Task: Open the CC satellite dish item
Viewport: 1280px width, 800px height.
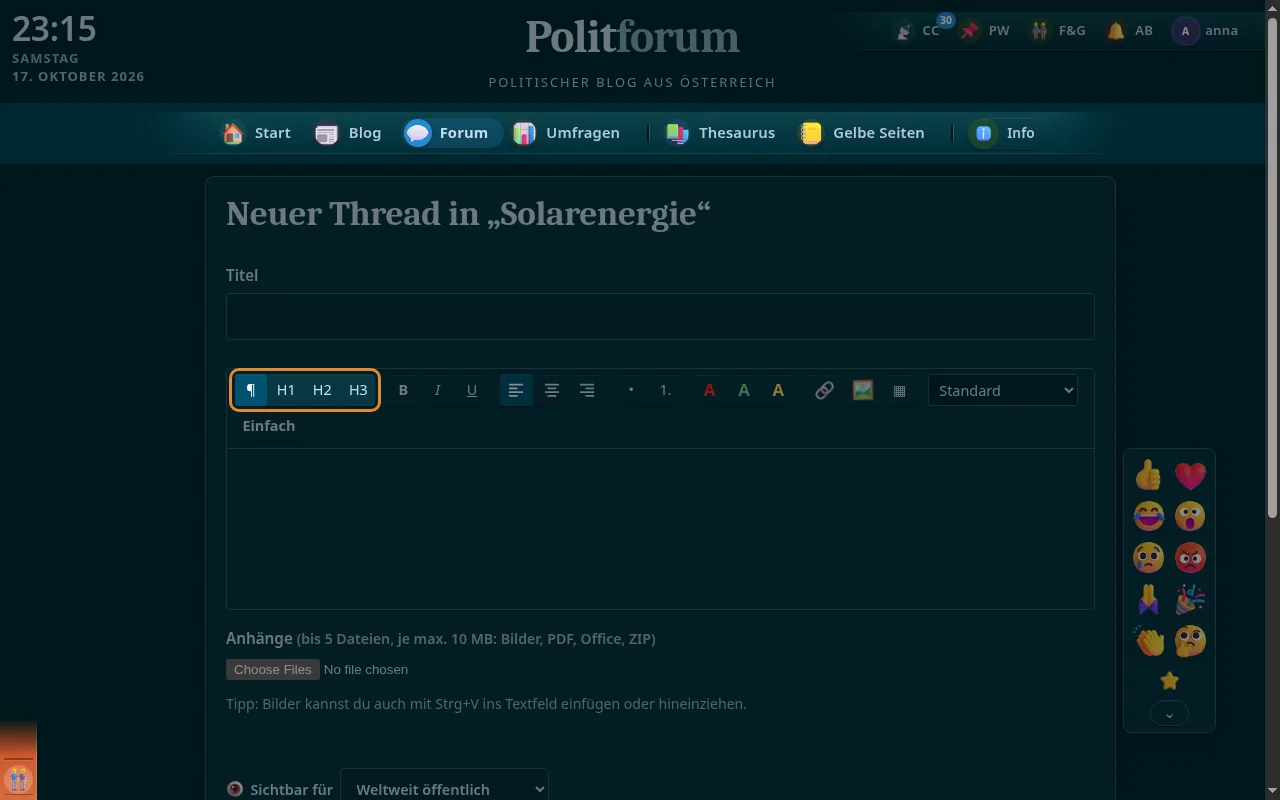Action: point(918,31)
